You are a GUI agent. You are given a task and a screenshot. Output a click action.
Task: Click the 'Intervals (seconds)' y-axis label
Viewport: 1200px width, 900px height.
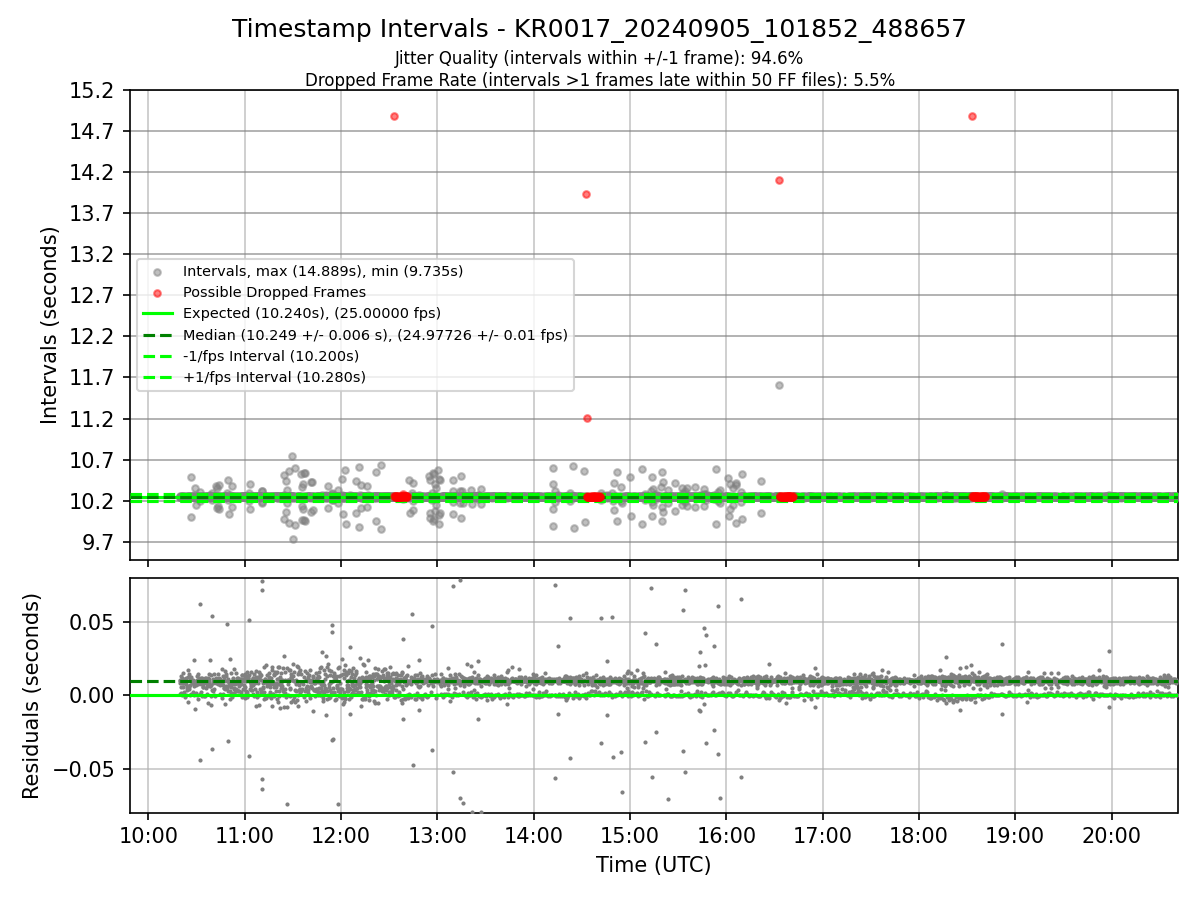pyautogui.click(x=50, y=325)
